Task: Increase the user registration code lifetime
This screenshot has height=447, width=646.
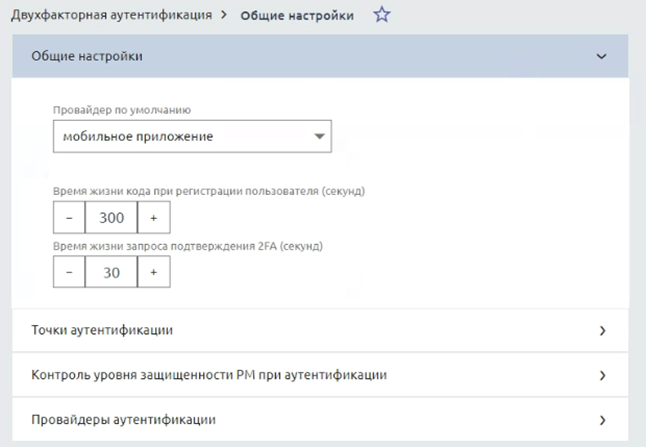Action: tap(154, 218)
